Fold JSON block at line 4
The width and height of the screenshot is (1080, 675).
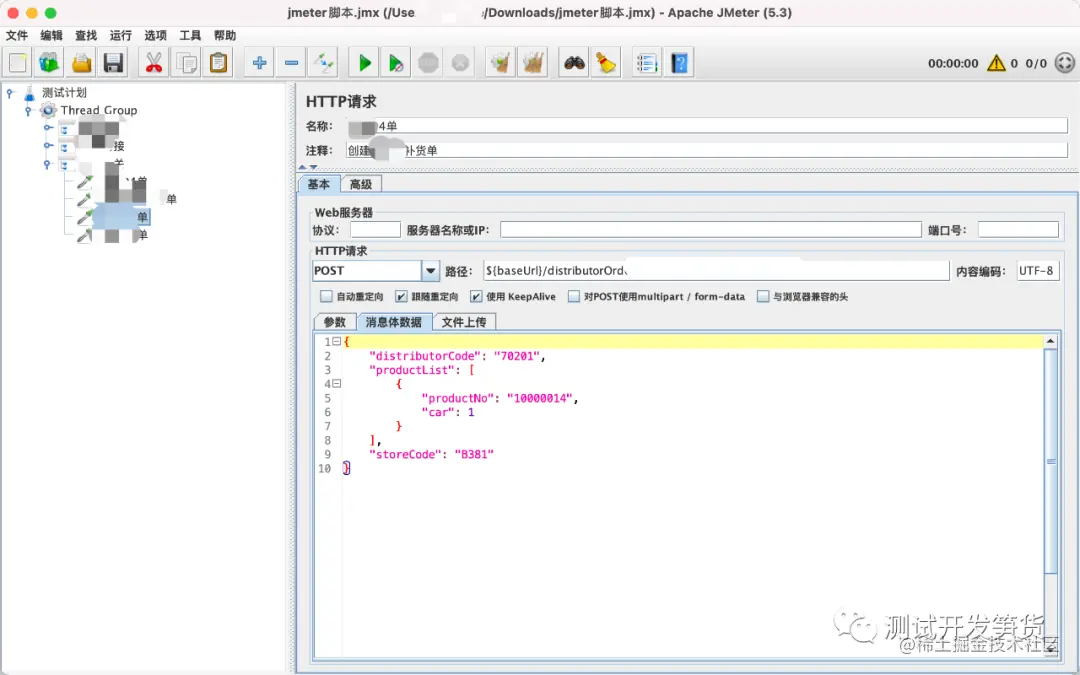[x=337, y=384]
